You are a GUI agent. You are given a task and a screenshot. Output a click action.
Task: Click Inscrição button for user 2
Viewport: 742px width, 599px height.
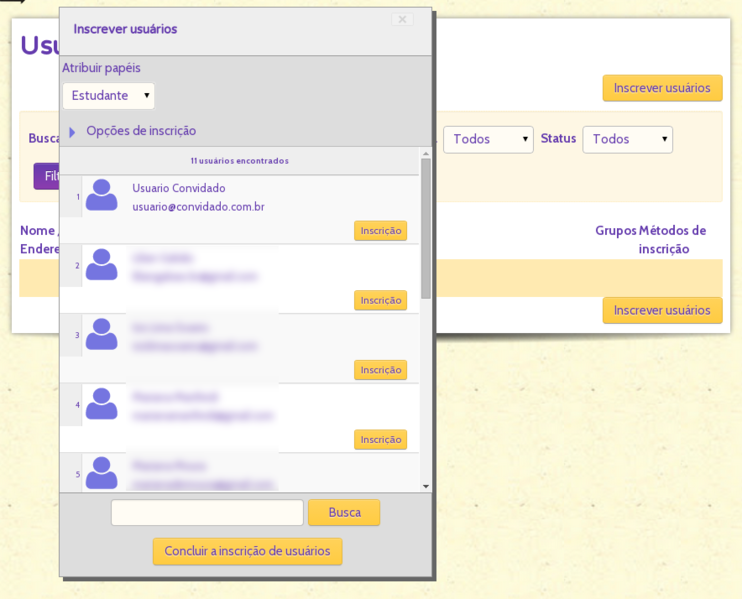pyautogui.click(x=380, y=300)
